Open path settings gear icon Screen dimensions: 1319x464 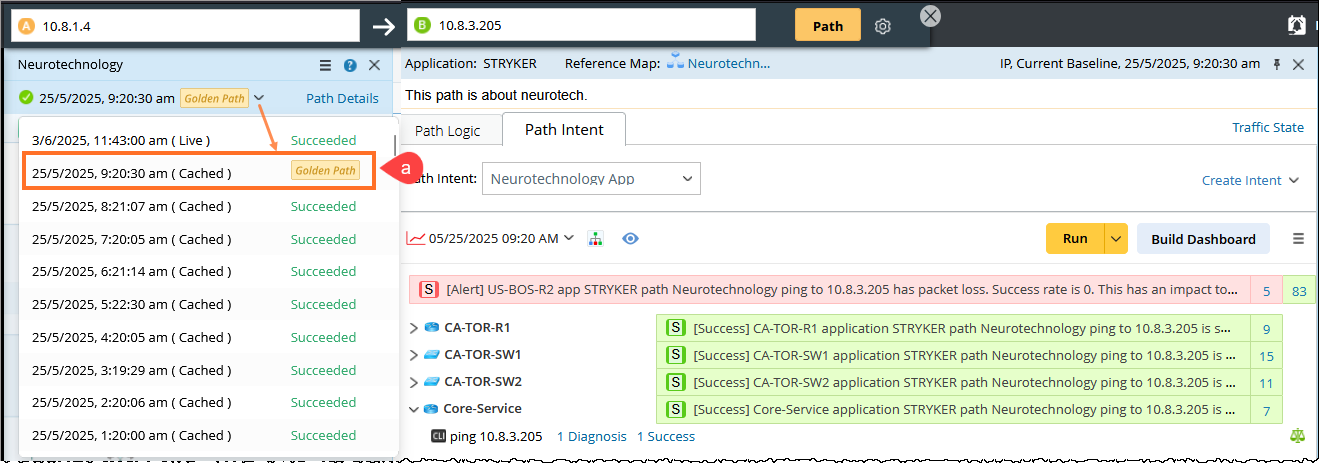click(882, 26)
